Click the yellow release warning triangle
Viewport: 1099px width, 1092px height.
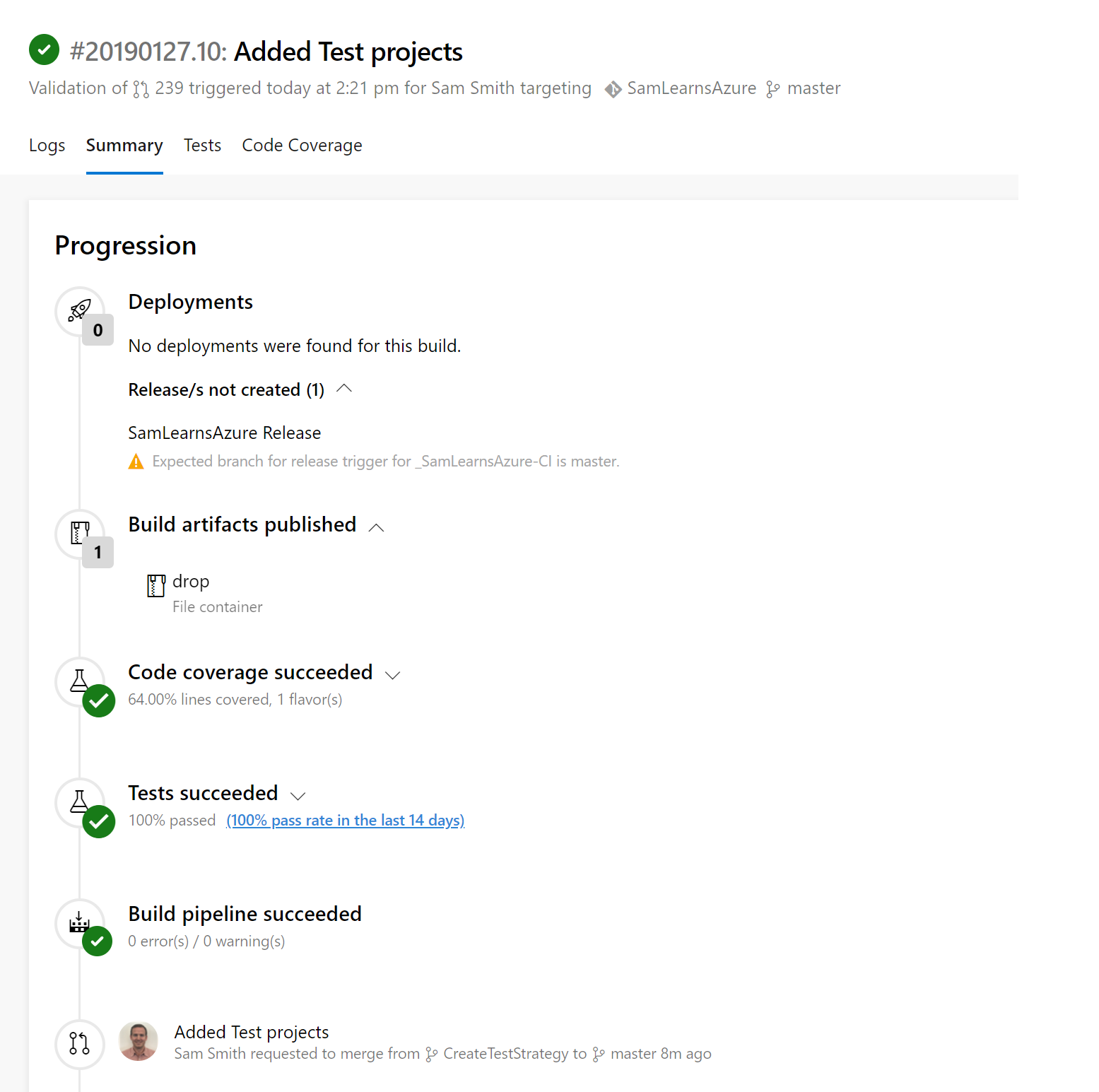tap(136, 462)
